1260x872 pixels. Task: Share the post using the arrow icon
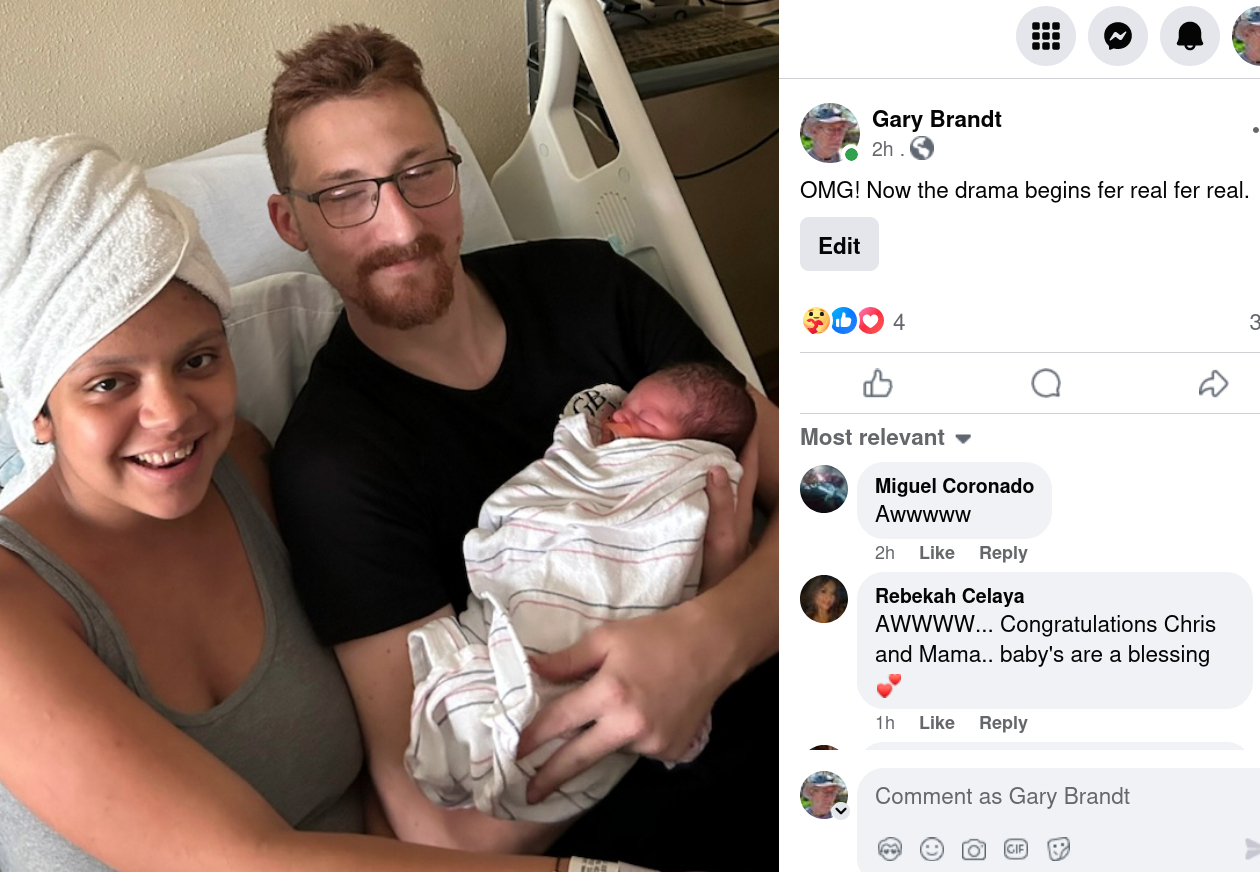coord(1213,383)
